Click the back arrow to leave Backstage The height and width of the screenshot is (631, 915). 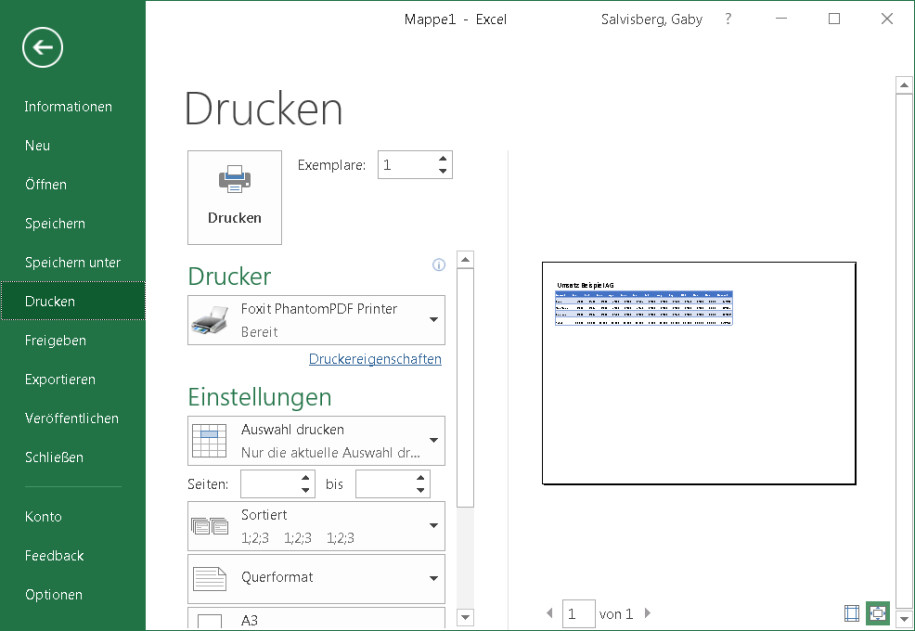pyautogui.click(x=43, y=47)
